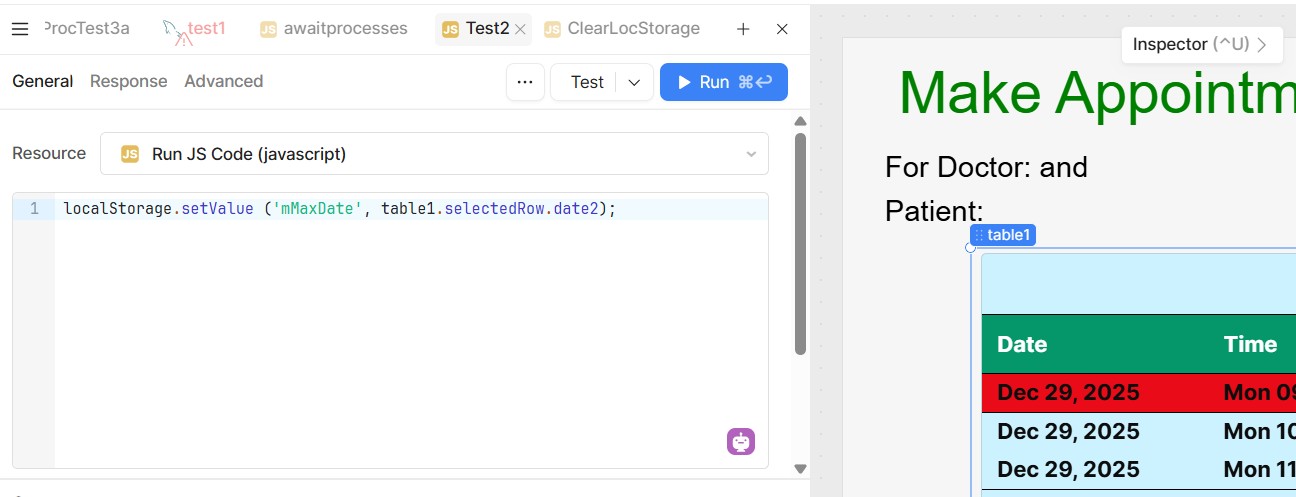Viewport: 1296px width, 497px height.
Task: Open the hamburger query list menu
Action: (x=20, y=29)
